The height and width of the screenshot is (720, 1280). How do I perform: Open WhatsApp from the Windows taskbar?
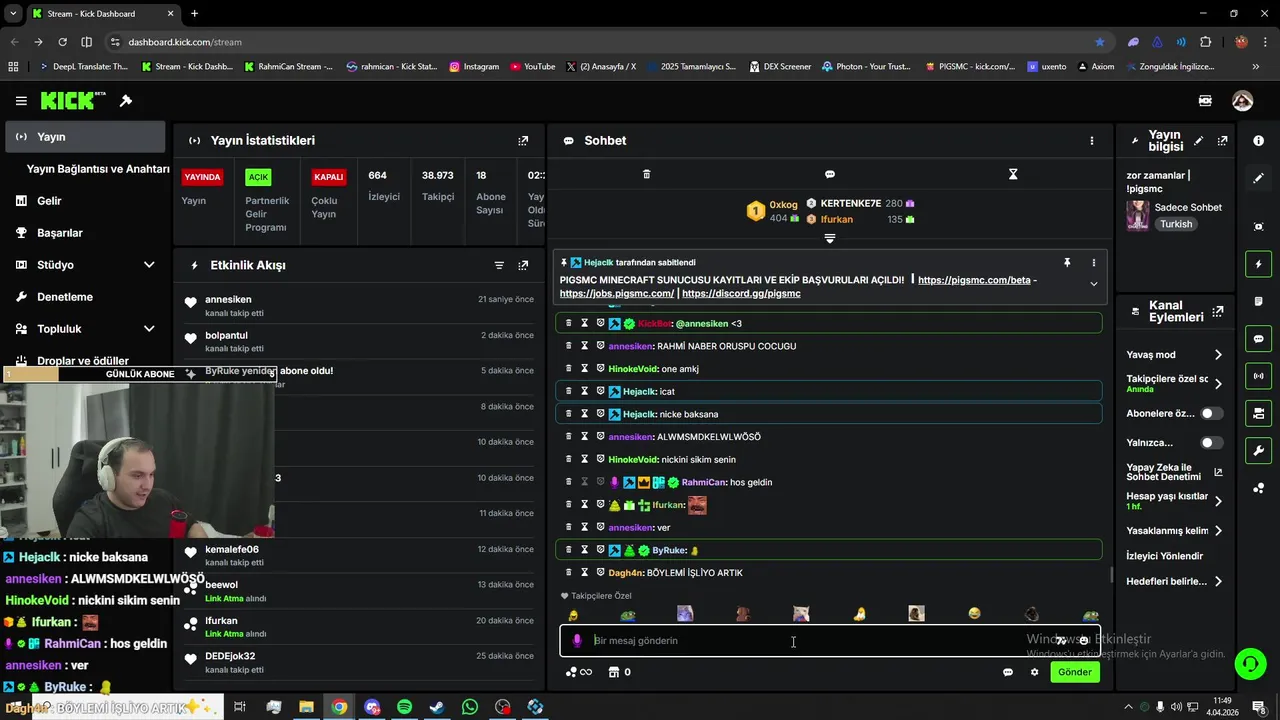tap(470, 707)
